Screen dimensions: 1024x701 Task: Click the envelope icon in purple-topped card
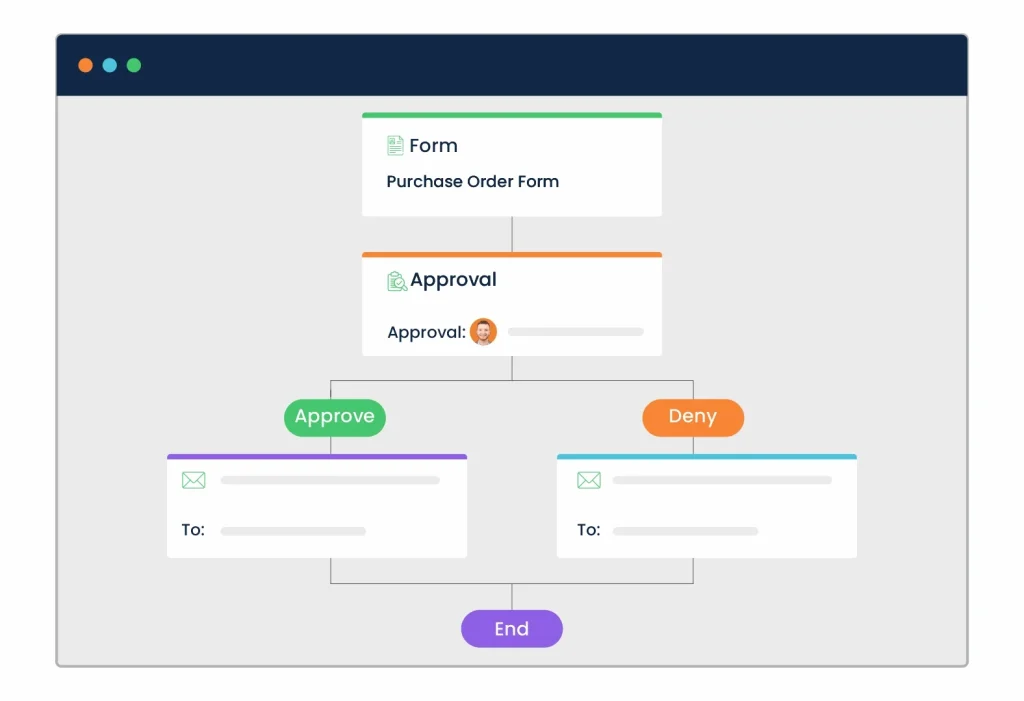tap(193, 481)
